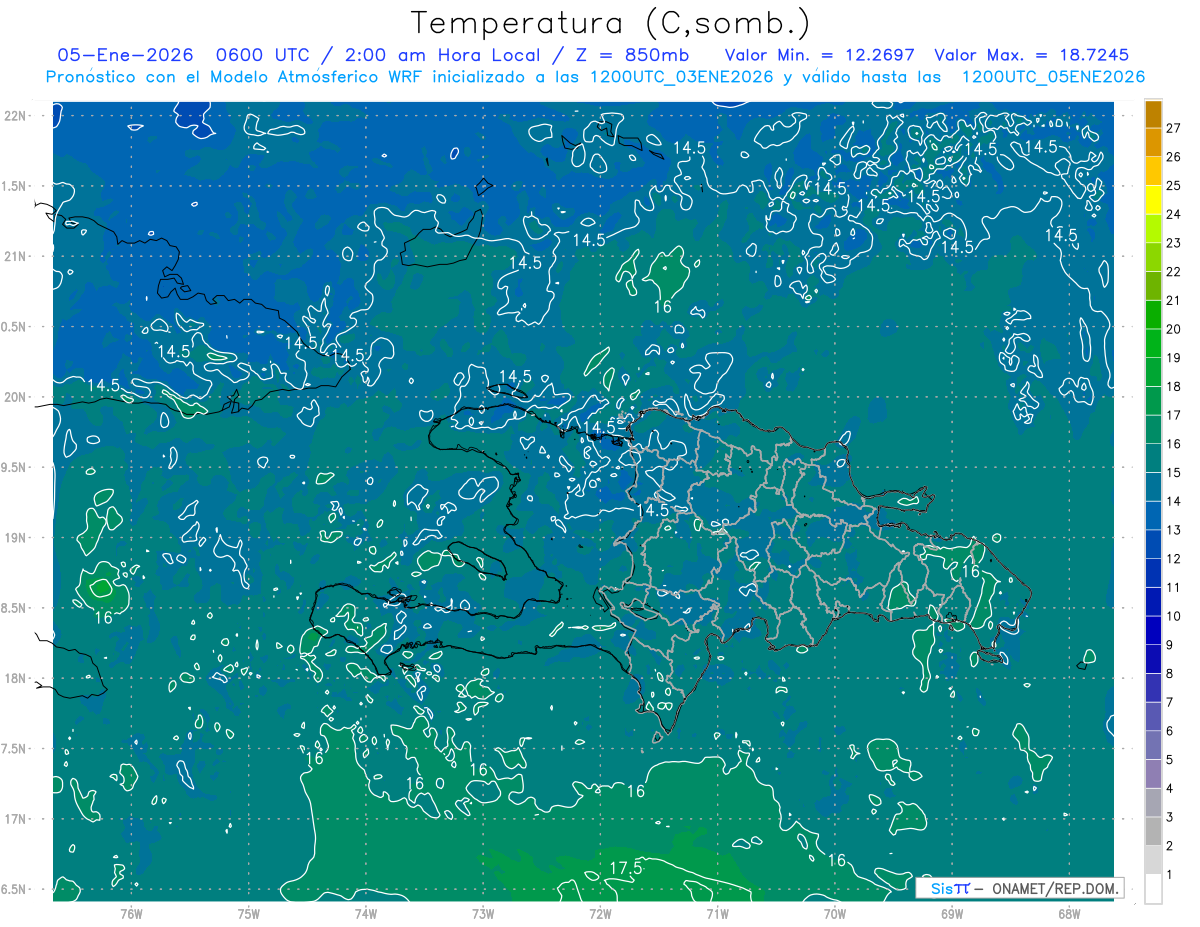This screenshot has width=1200, height=927.
Task: Click the '72W' longitude label
Action: [x=600, y=914]
